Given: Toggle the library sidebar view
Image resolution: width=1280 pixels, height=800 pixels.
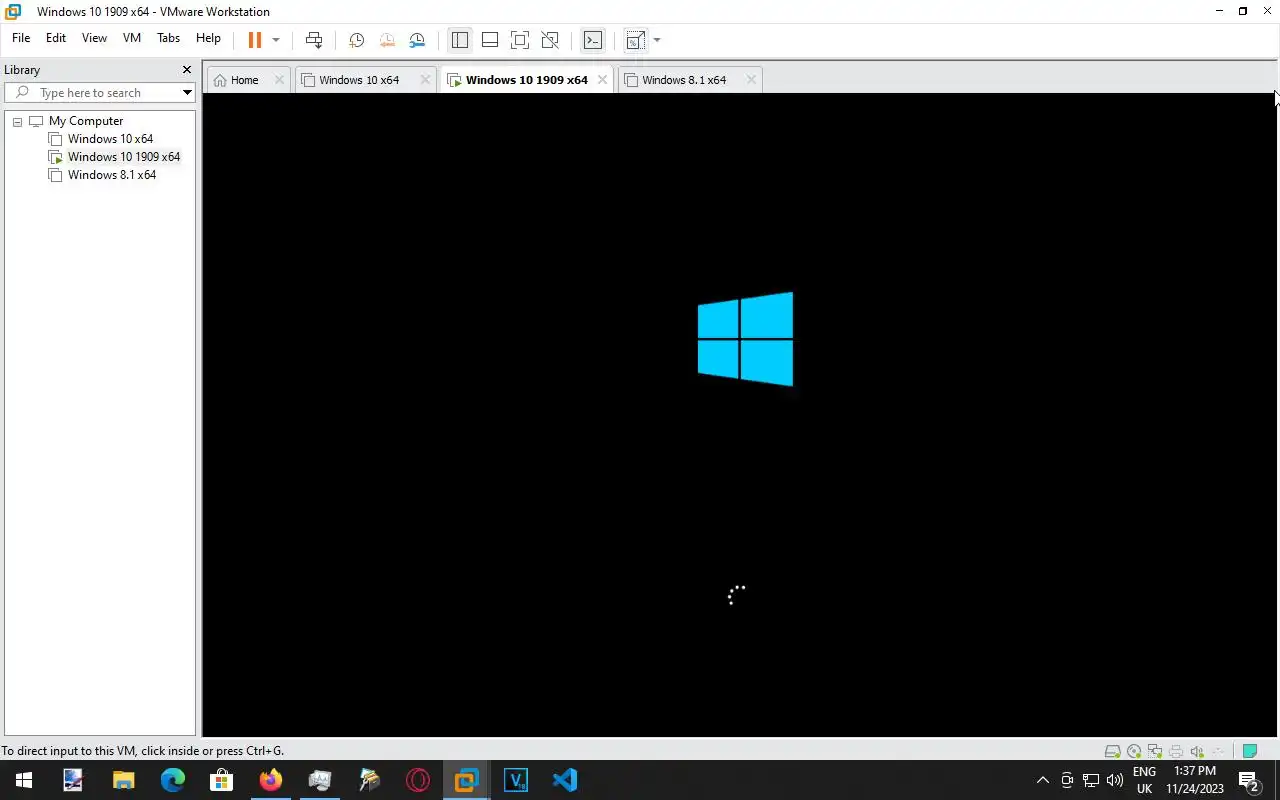Looking at the screenshot, I should [460, 40].
